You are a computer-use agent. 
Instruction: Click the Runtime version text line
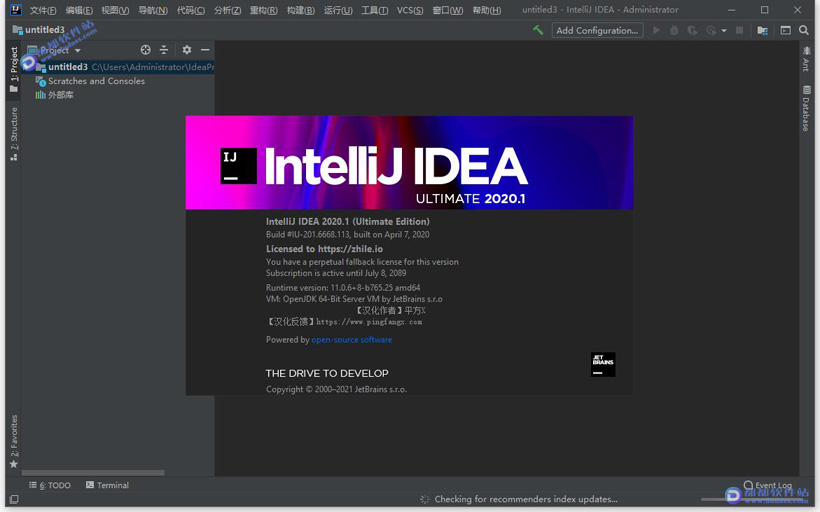(x=343, y=288)
